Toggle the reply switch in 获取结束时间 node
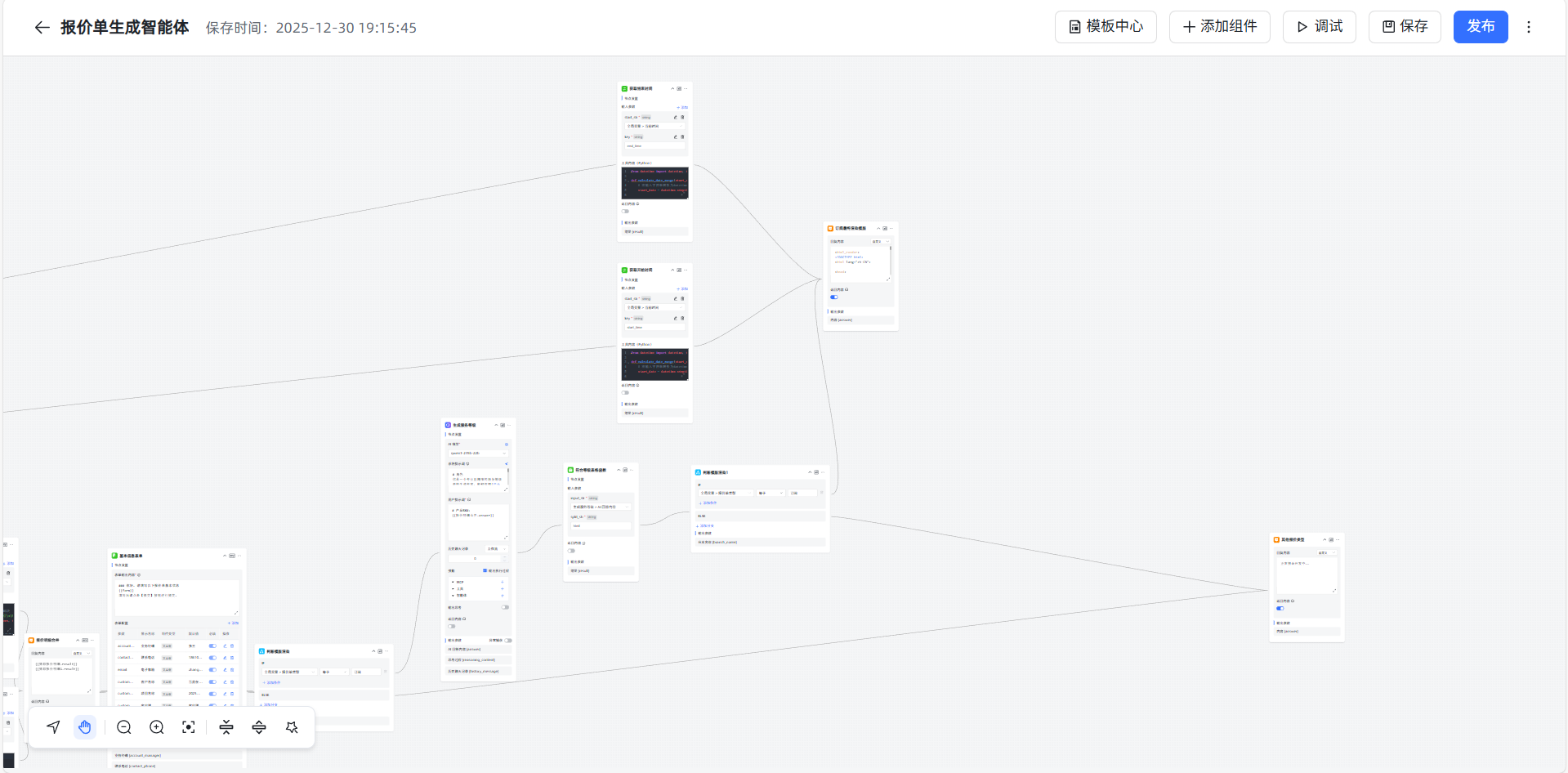 point(626,212)
